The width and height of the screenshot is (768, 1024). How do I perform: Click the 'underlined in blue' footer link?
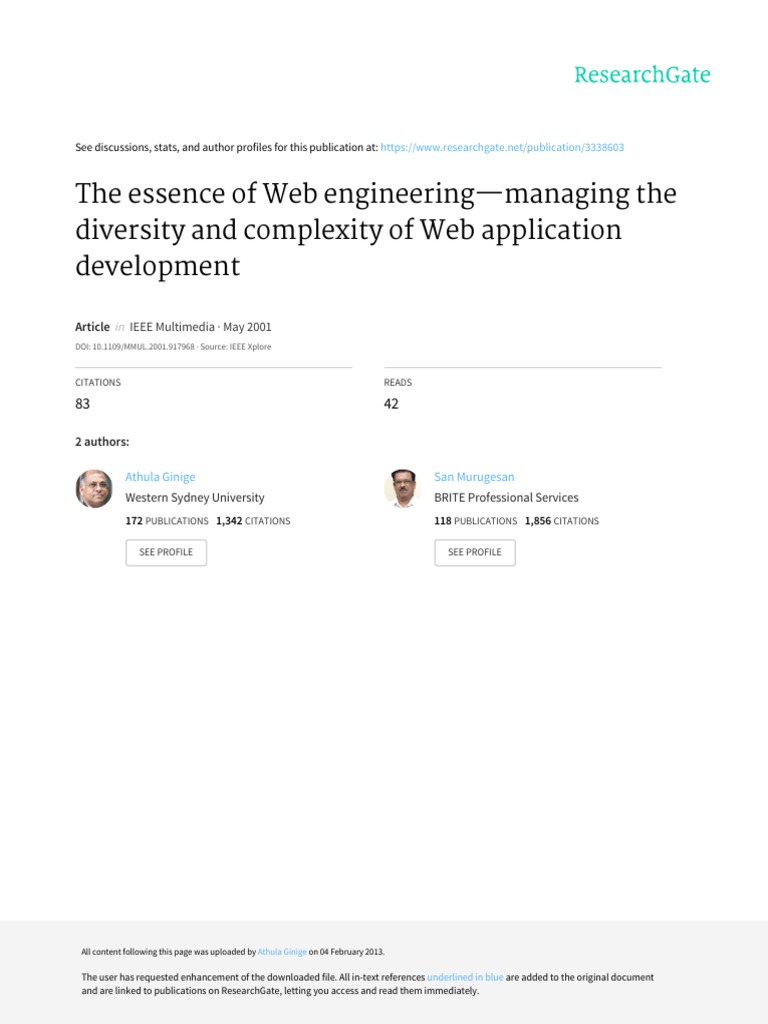pyautogui.click(x=465, y=977)
